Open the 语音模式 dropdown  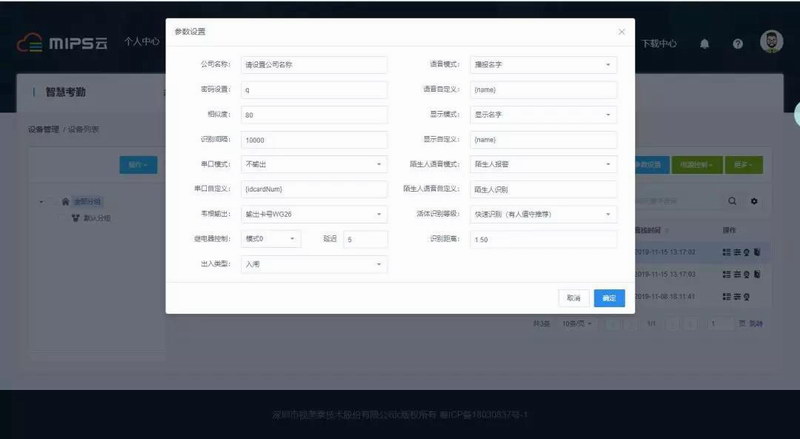(x=543, y=65)
